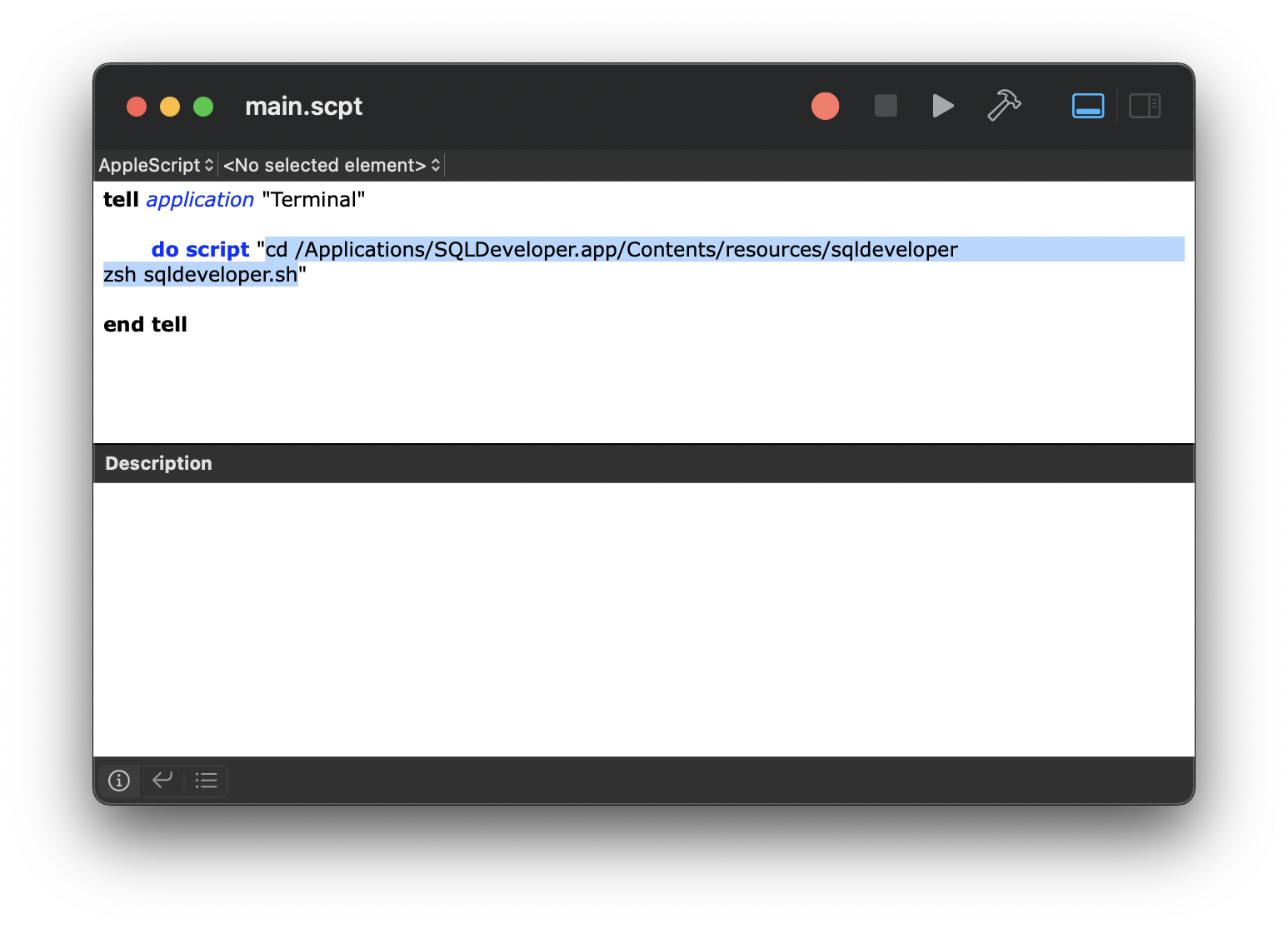Click the word 'application' in the script

pos(200,200)
